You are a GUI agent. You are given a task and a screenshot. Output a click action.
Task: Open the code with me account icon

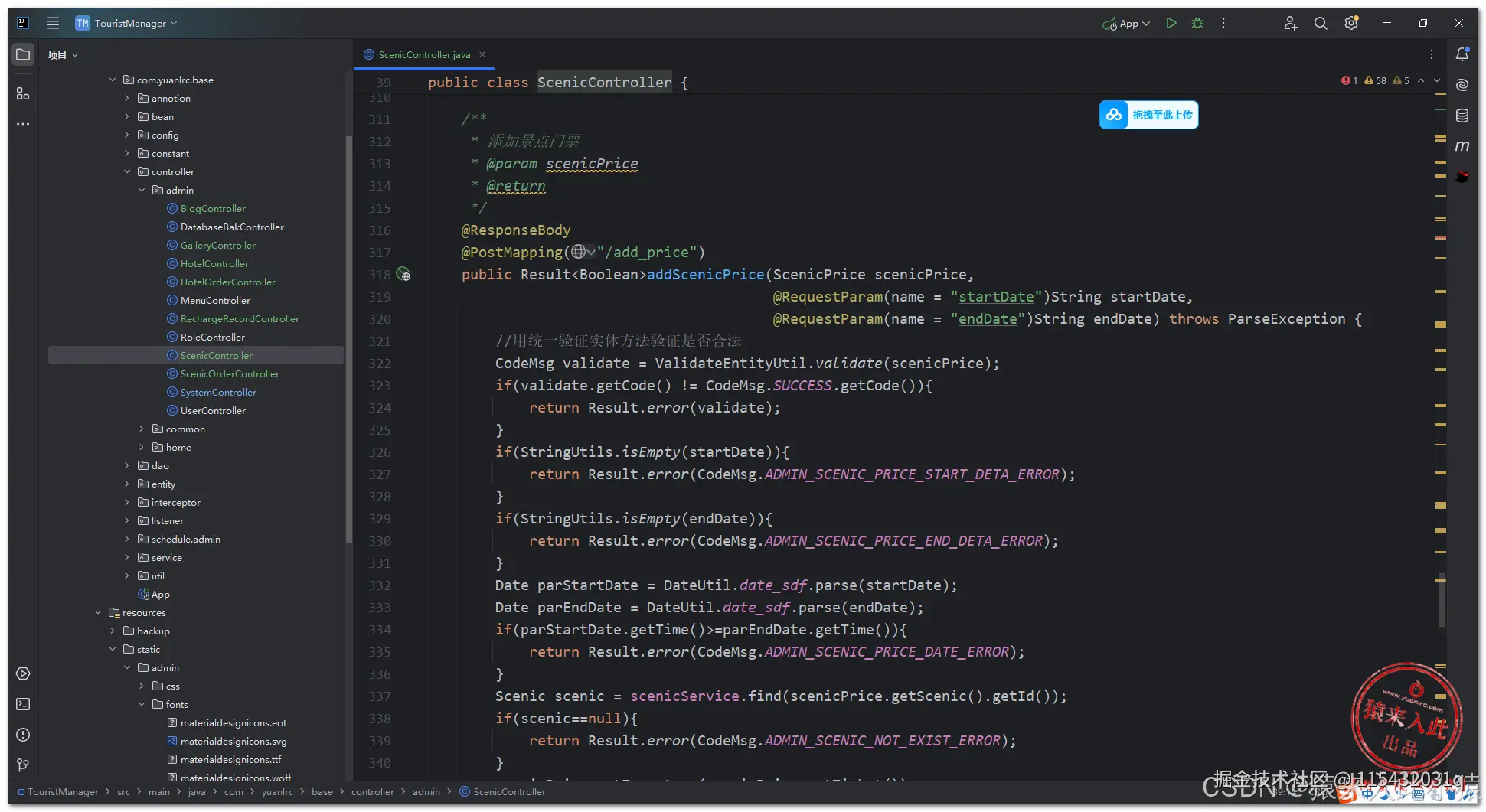pyautogui.click(x=1291, y=23)
